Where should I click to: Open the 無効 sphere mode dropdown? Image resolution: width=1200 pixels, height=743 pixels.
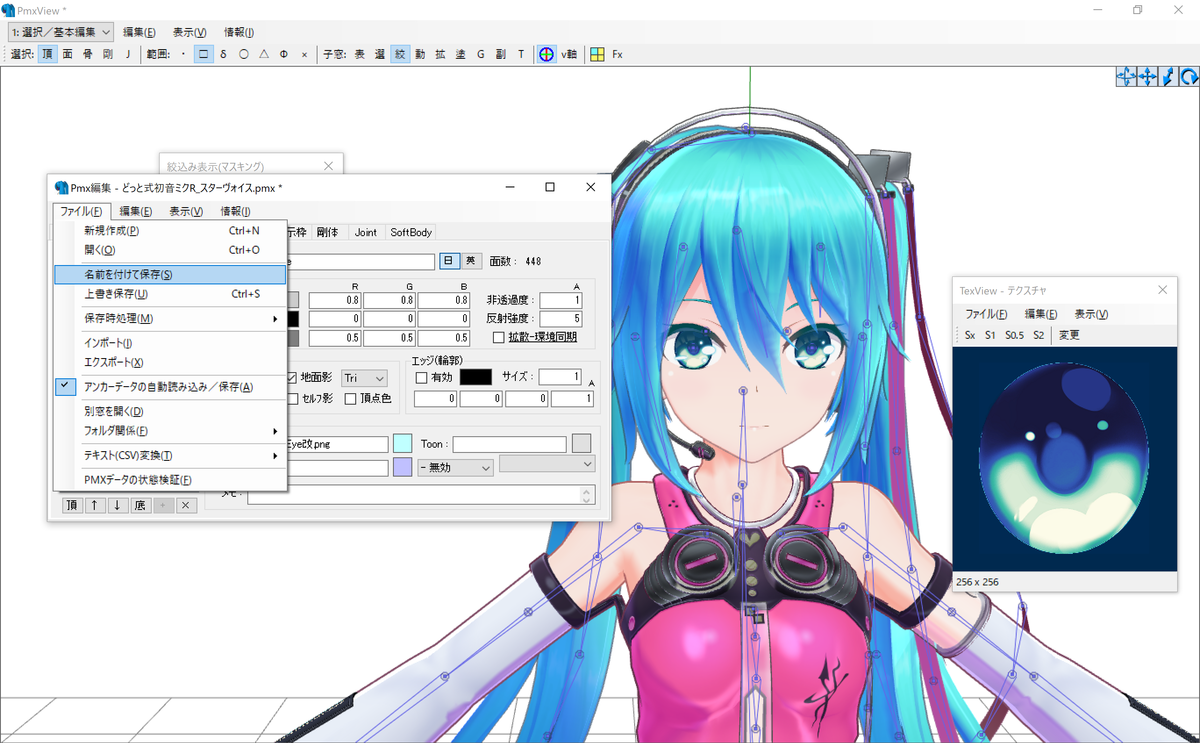point(456,467)
